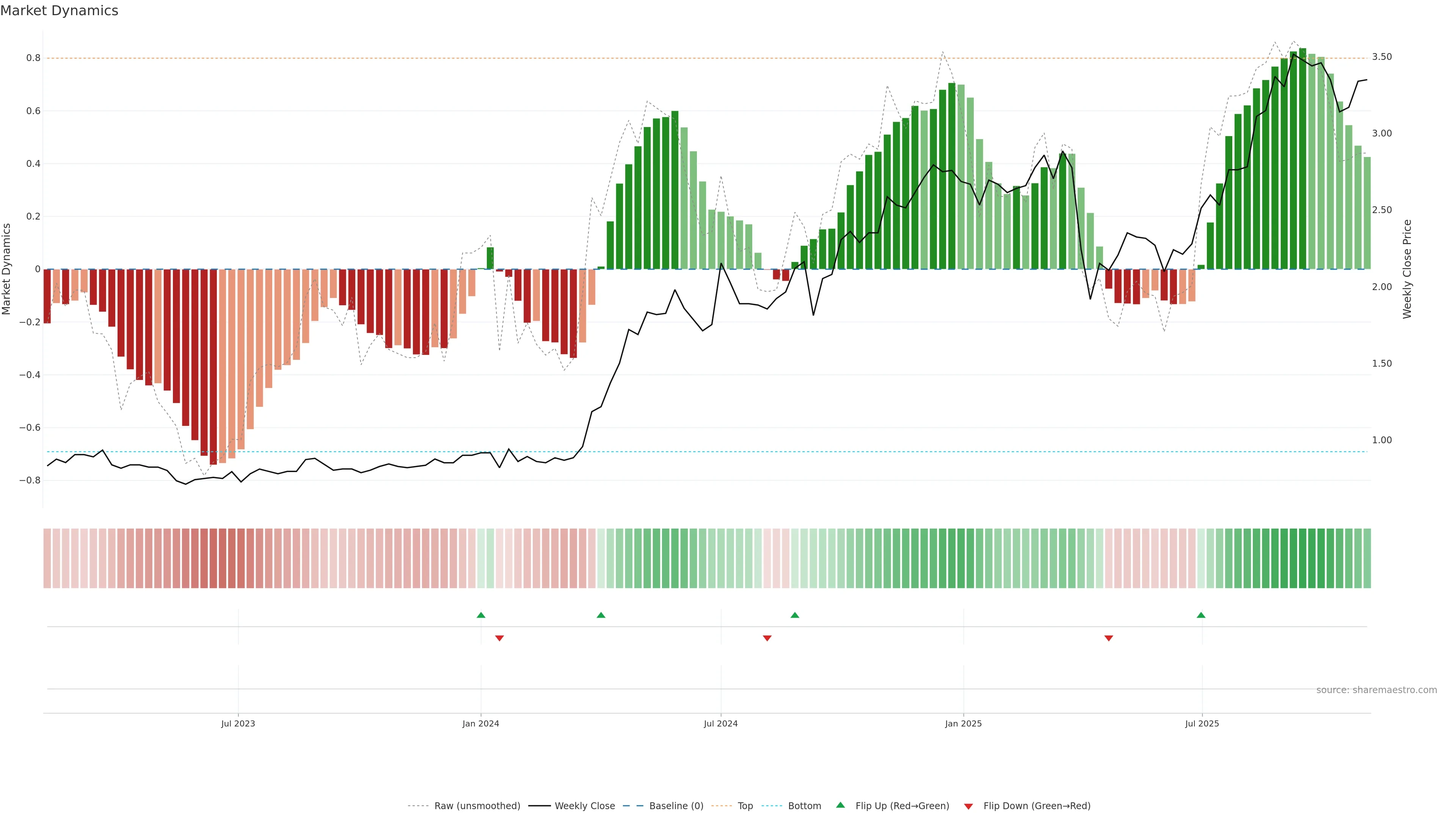Click the Market Dynamics chart title

coord(60,11)
